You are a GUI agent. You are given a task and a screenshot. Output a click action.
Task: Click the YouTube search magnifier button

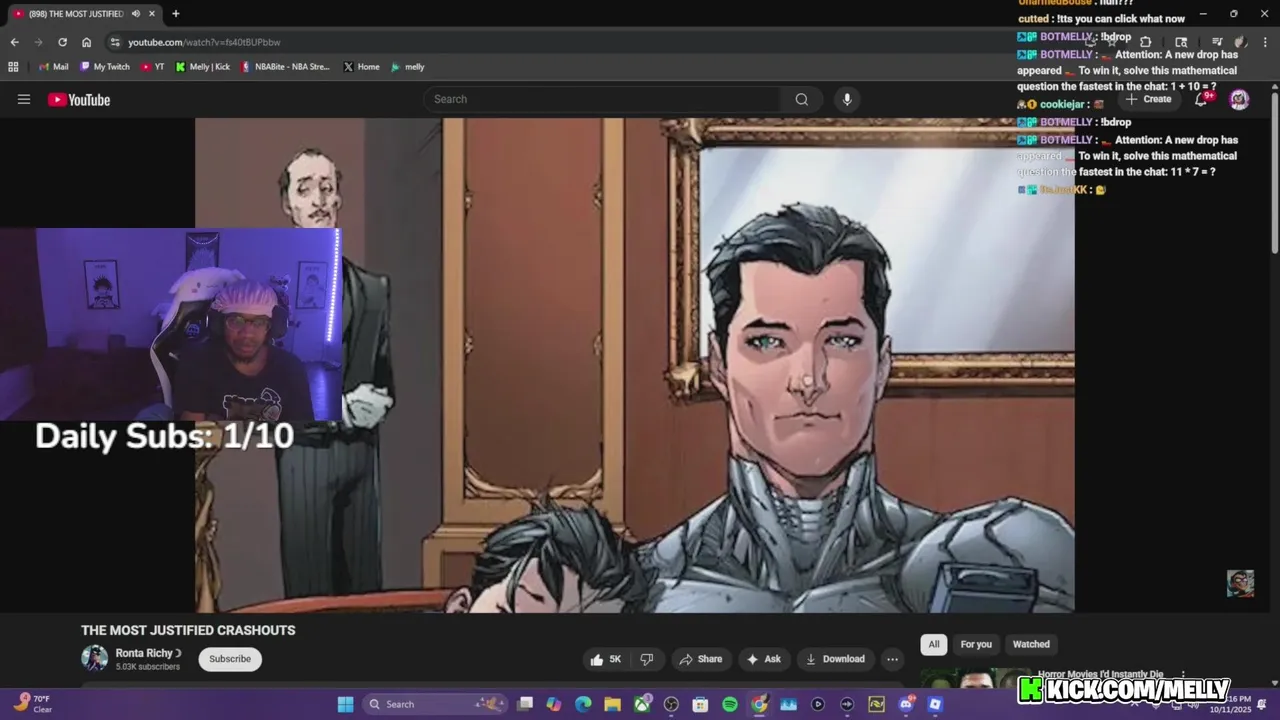(x=801, y=99)
